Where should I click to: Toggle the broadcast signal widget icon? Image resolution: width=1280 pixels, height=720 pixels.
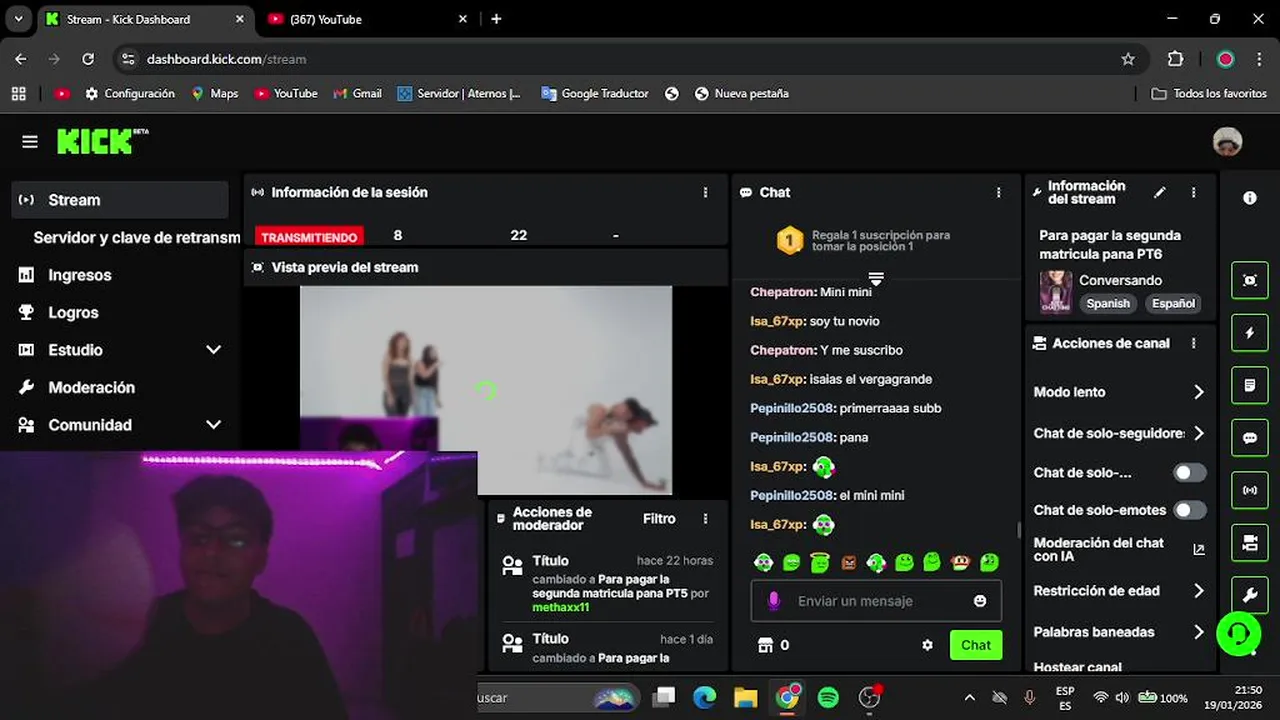click(x=1250, y=490)
